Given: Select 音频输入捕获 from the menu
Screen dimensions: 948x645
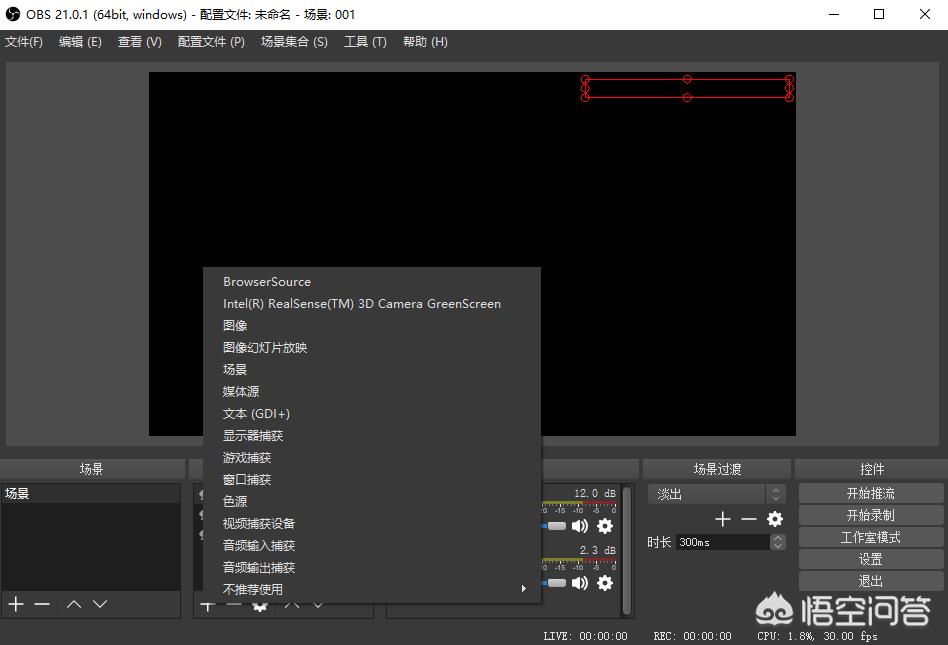Looking at the screenshot, I should (372, 545).
